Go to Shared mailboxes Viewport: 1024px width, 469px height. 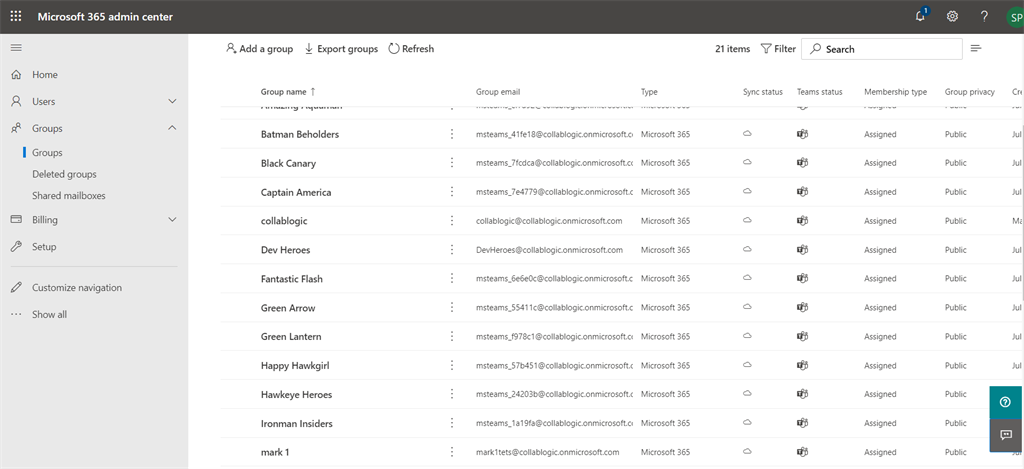click(x=68, y=196)
